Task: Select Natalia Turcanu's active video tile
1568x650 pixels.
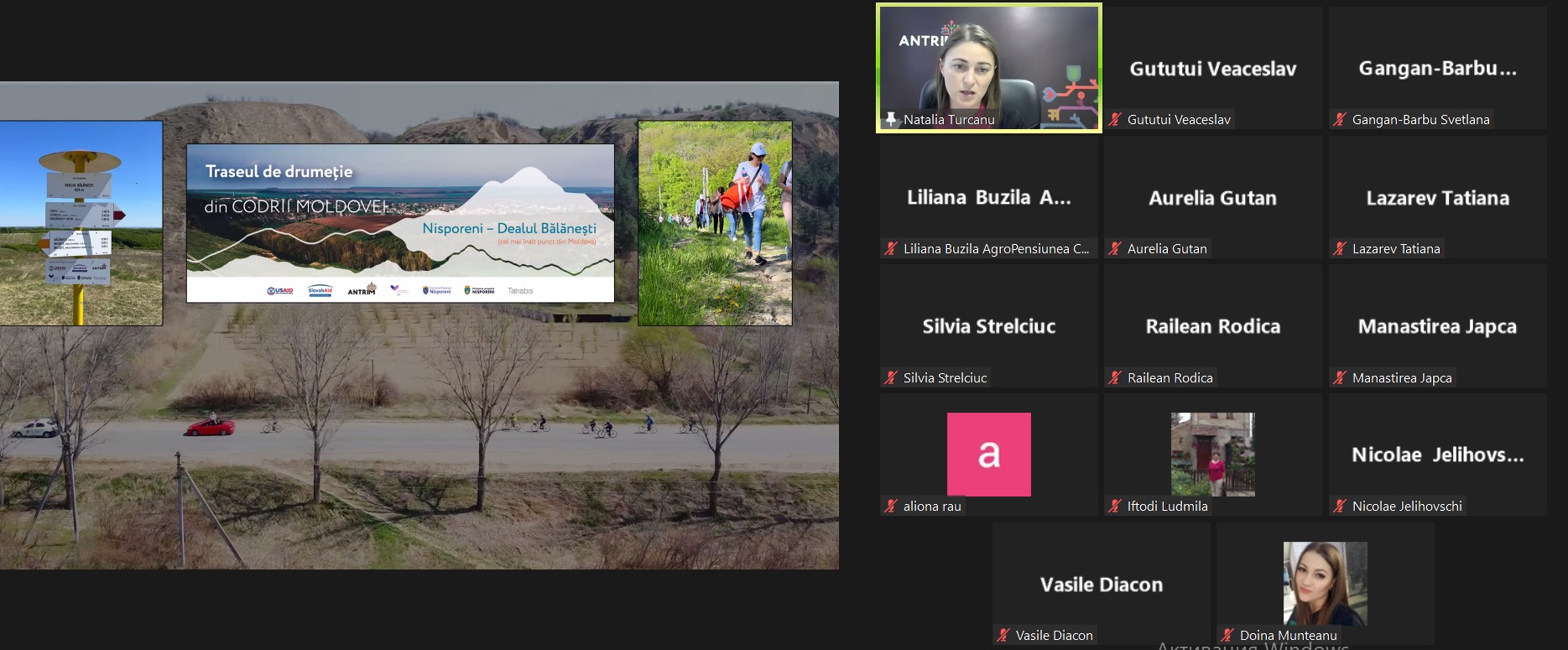Action: (988, 67)
